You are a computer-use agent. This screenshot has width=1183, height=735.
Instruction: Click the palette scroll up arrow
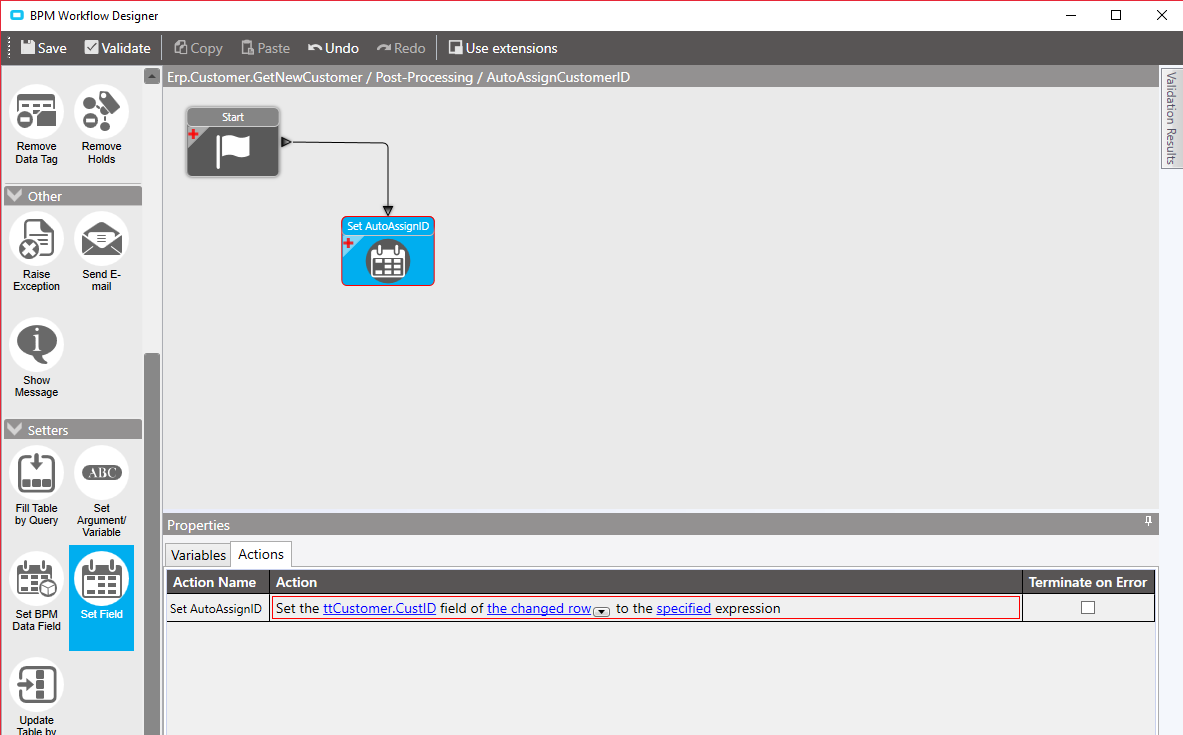(x=152, y=76)
